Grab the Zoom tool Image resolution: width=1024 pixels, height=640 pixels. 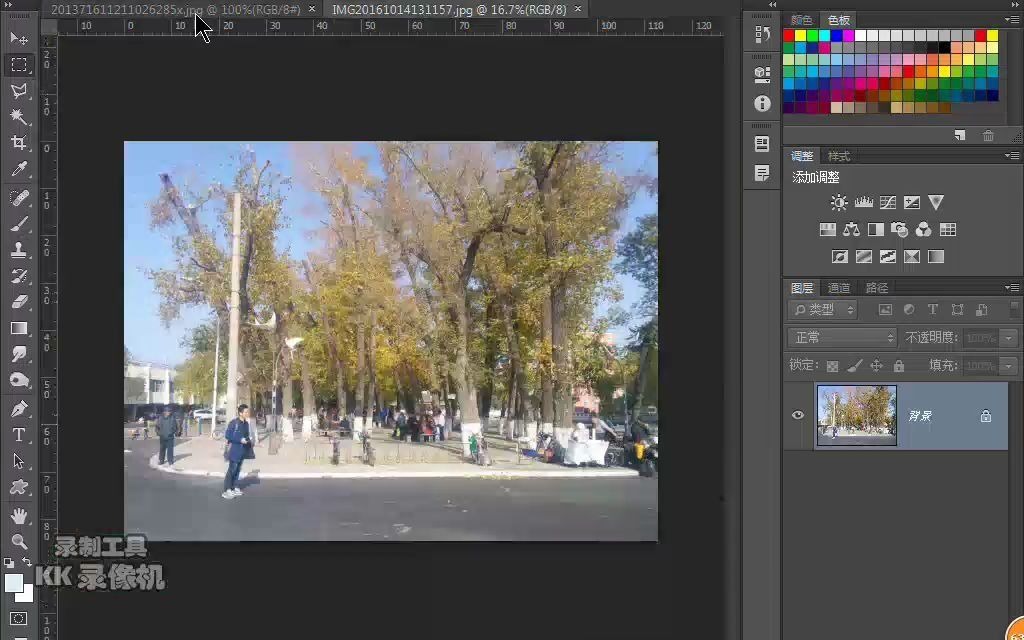tap(20, 543)
